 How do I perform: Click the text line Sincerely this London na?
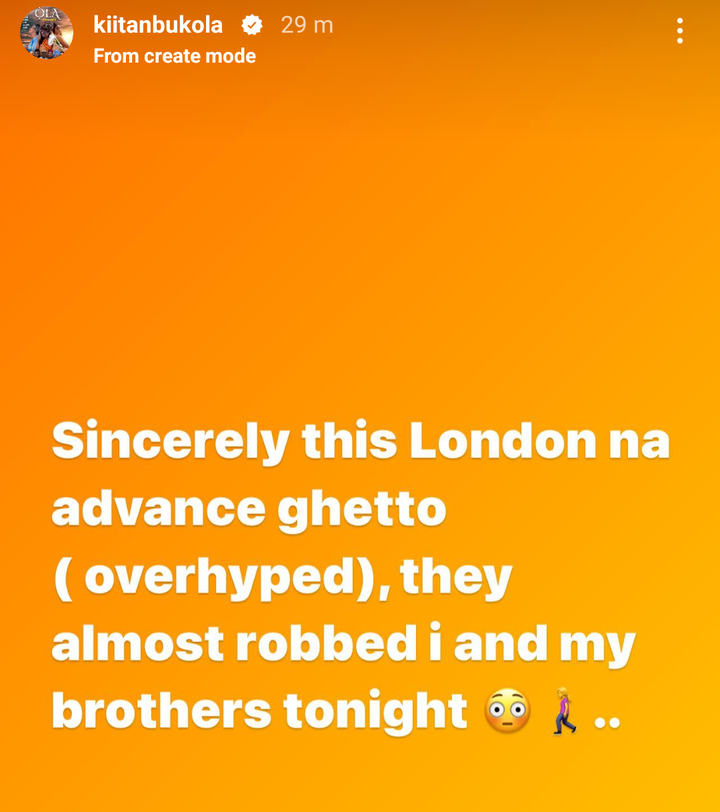click(x=361, y=443)
